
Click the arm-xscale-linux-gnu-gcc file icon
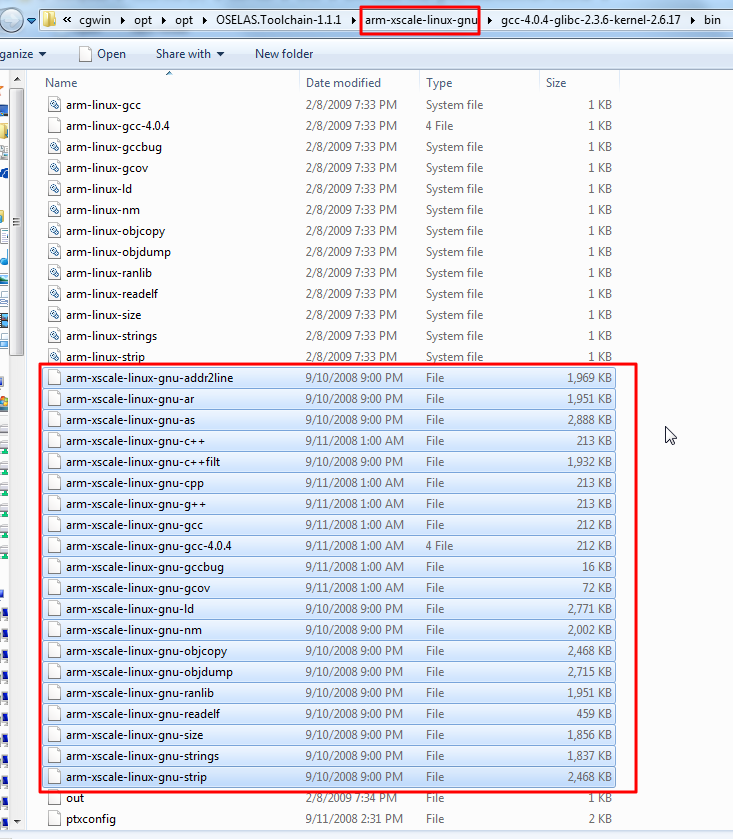coord(54,525)
